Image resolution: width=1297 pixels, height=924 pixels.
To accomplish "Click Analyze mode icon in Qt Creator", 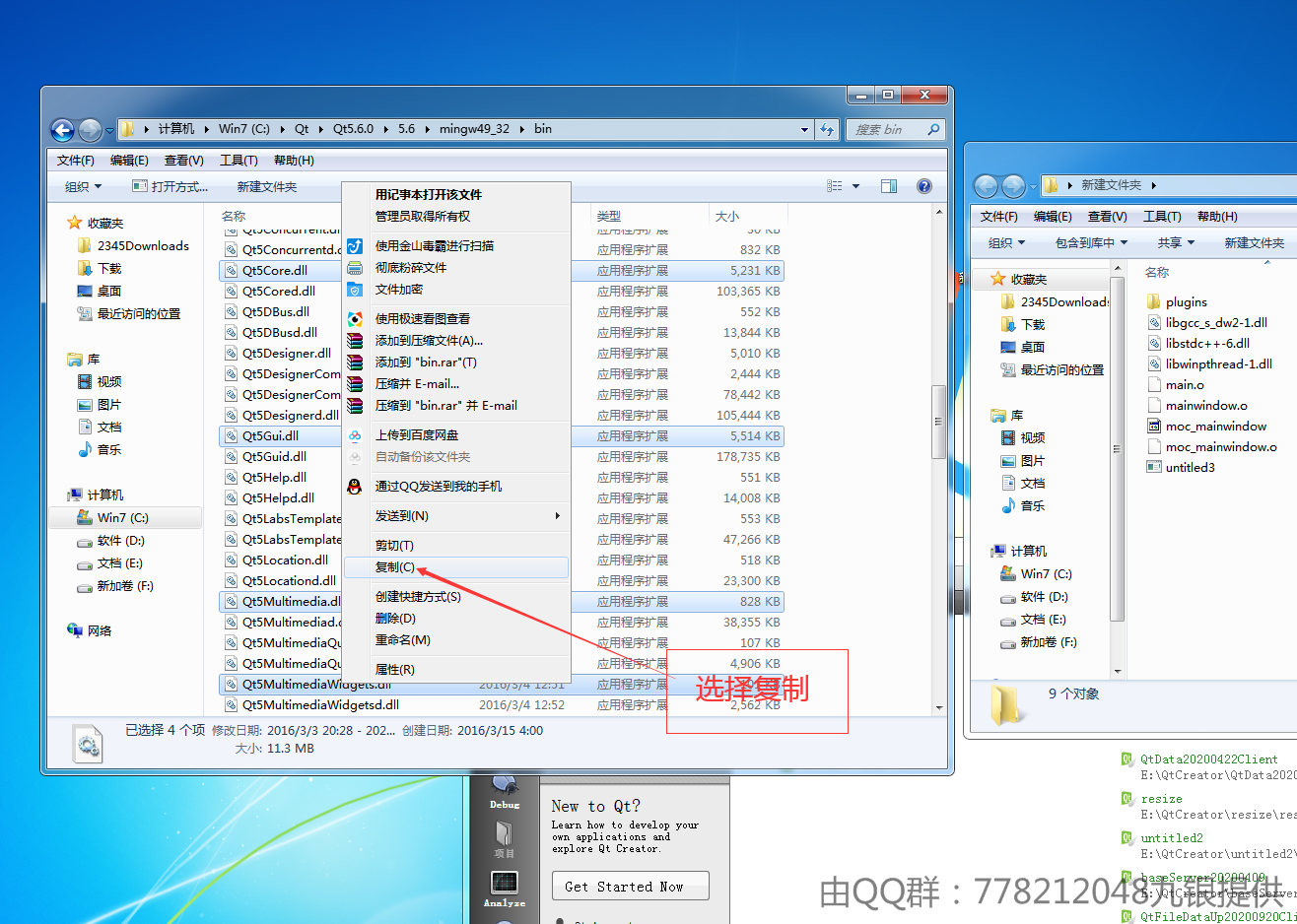I will click(505, 883).
